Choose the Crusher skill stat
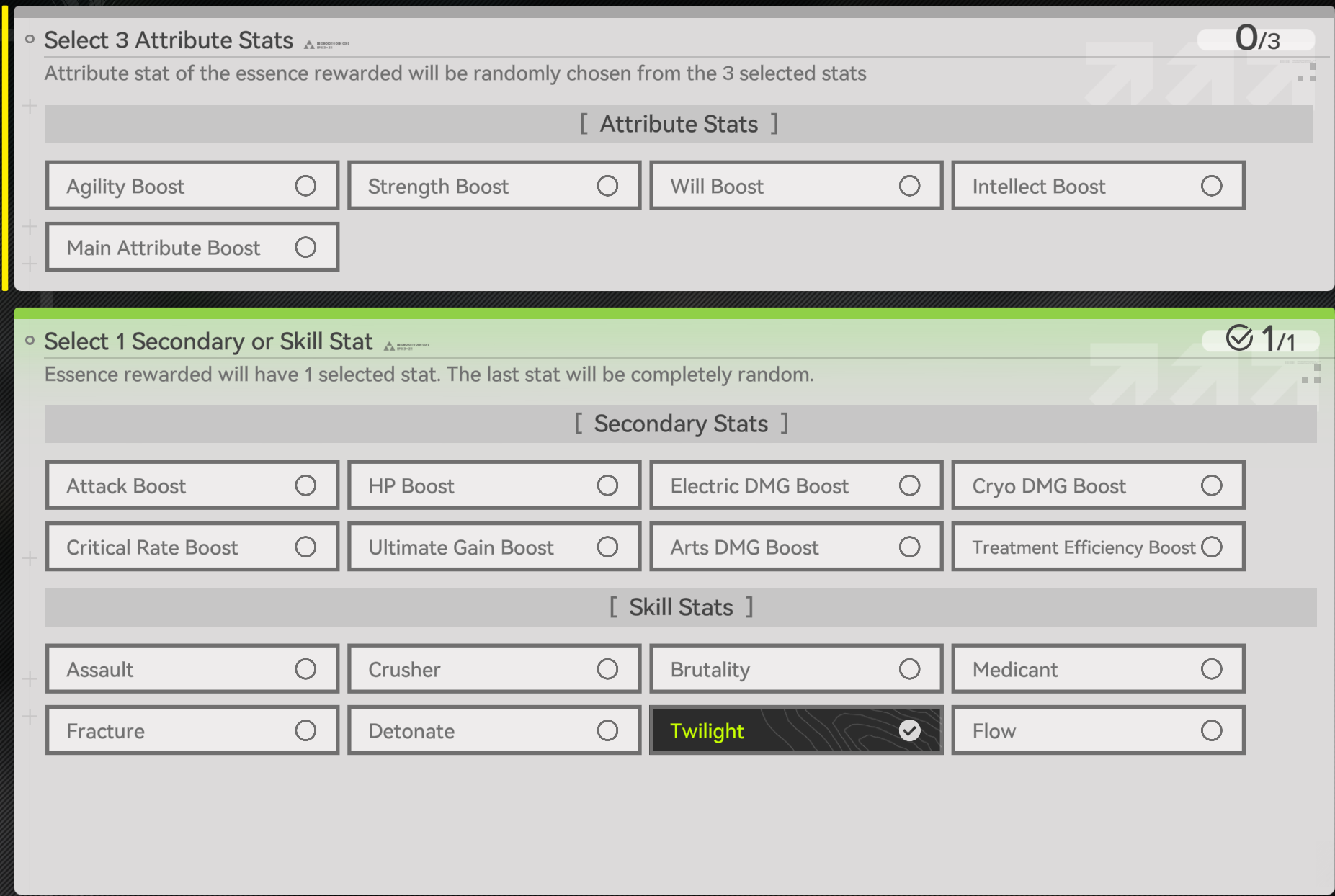Viewport: 1335px width, 896px height. pyautogui.click(x=494, y=669)
